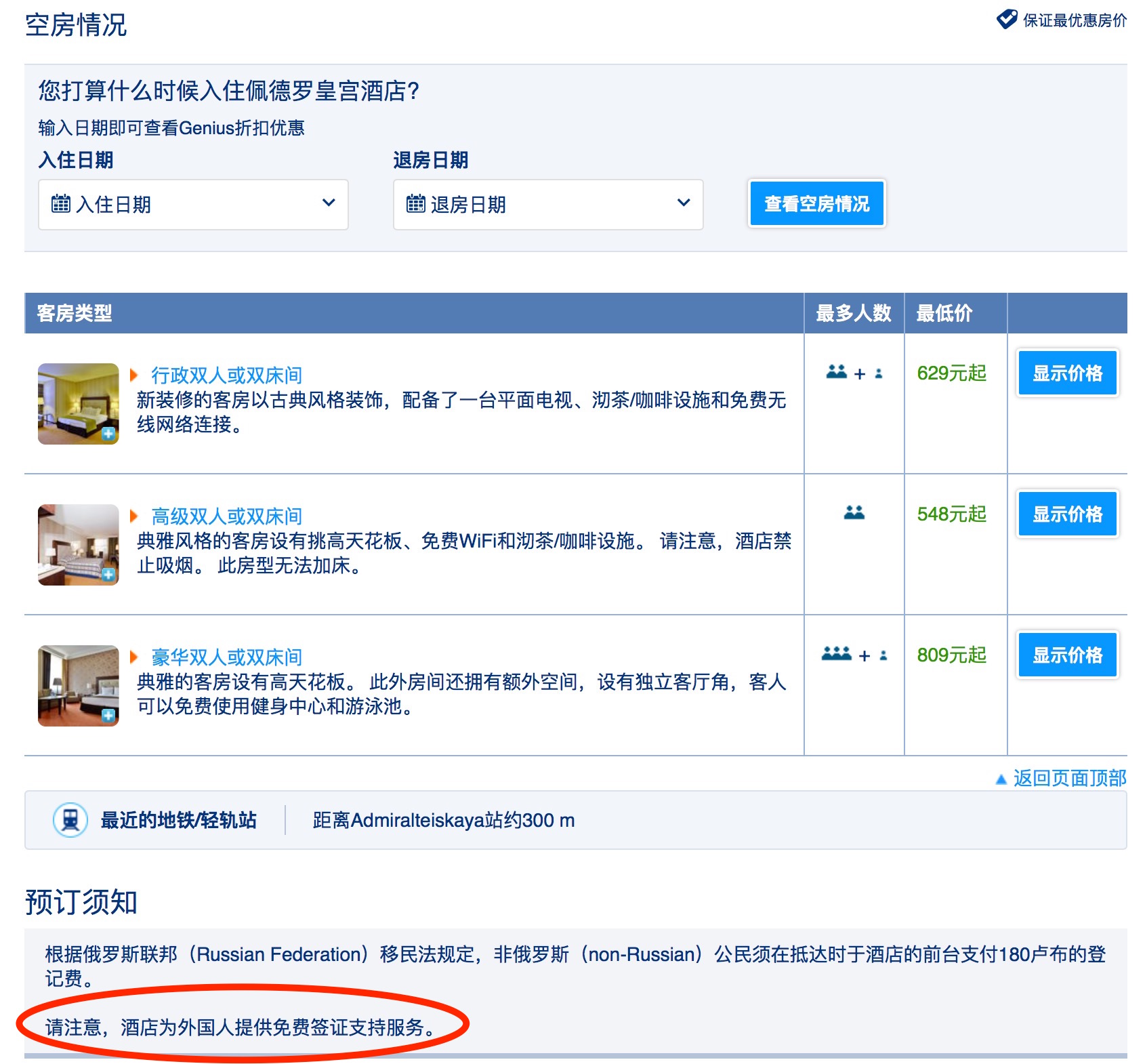Viewport: 1145px width, 1064px height.
Task: Show price for 高级双人或双床间
Action: (x=1067, y=514)
